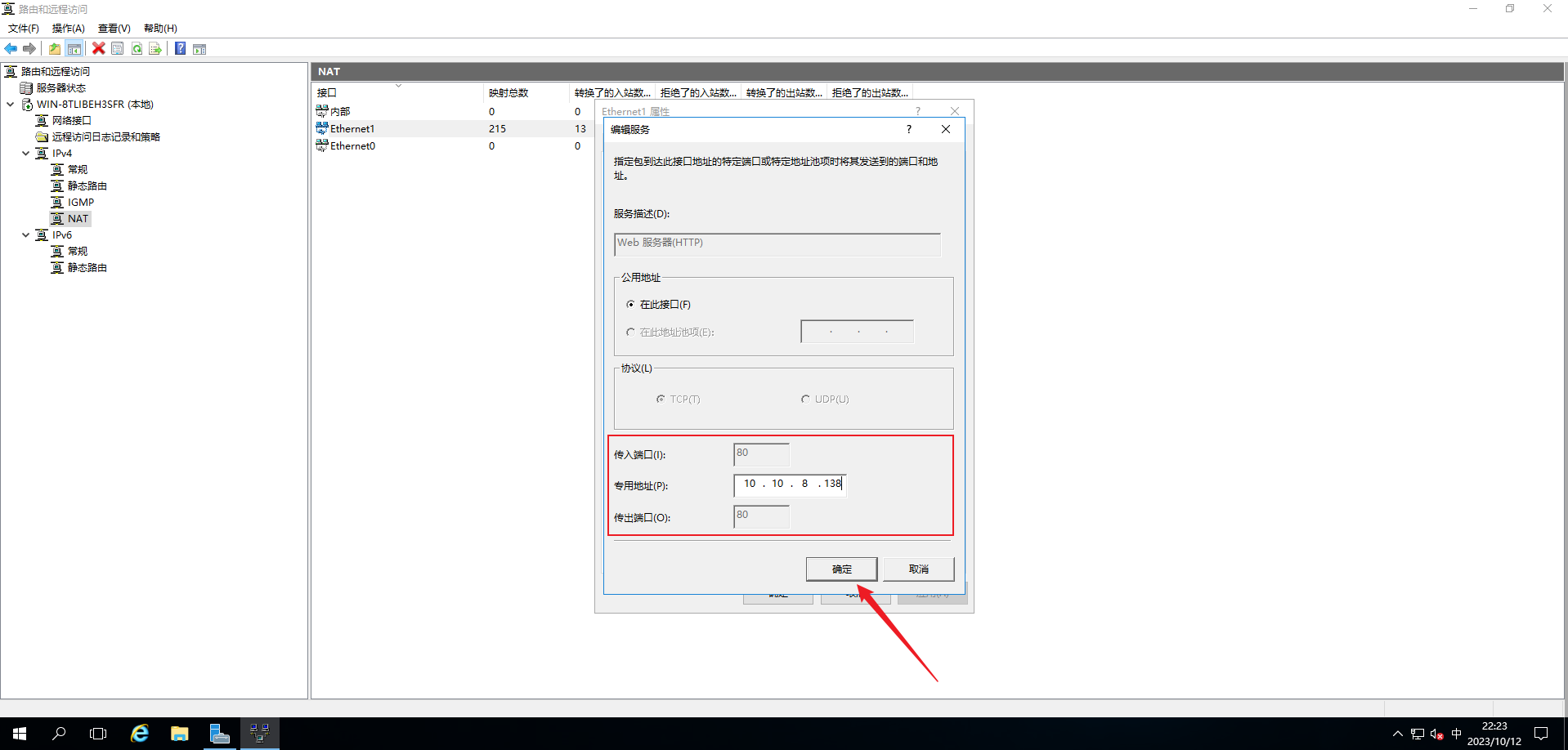The width and height of the screenshot is (1568, 750).
Task: Click the 远程访问日志记录和策略 folder icon
Action: 42,137
